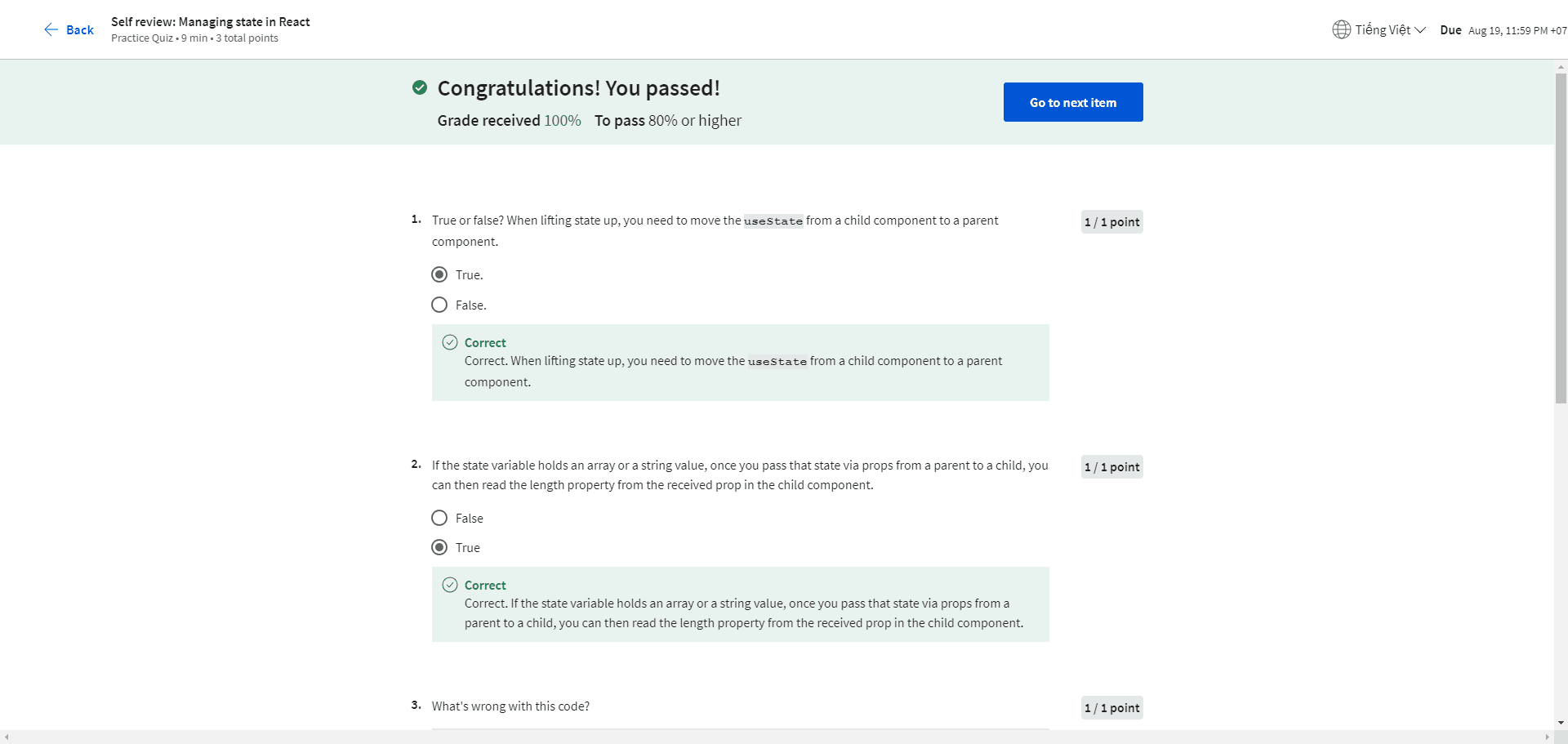Click the quiz title Self review: Managing state in React
Screen dimensions: 1568x744
click(x=210, y=22)
